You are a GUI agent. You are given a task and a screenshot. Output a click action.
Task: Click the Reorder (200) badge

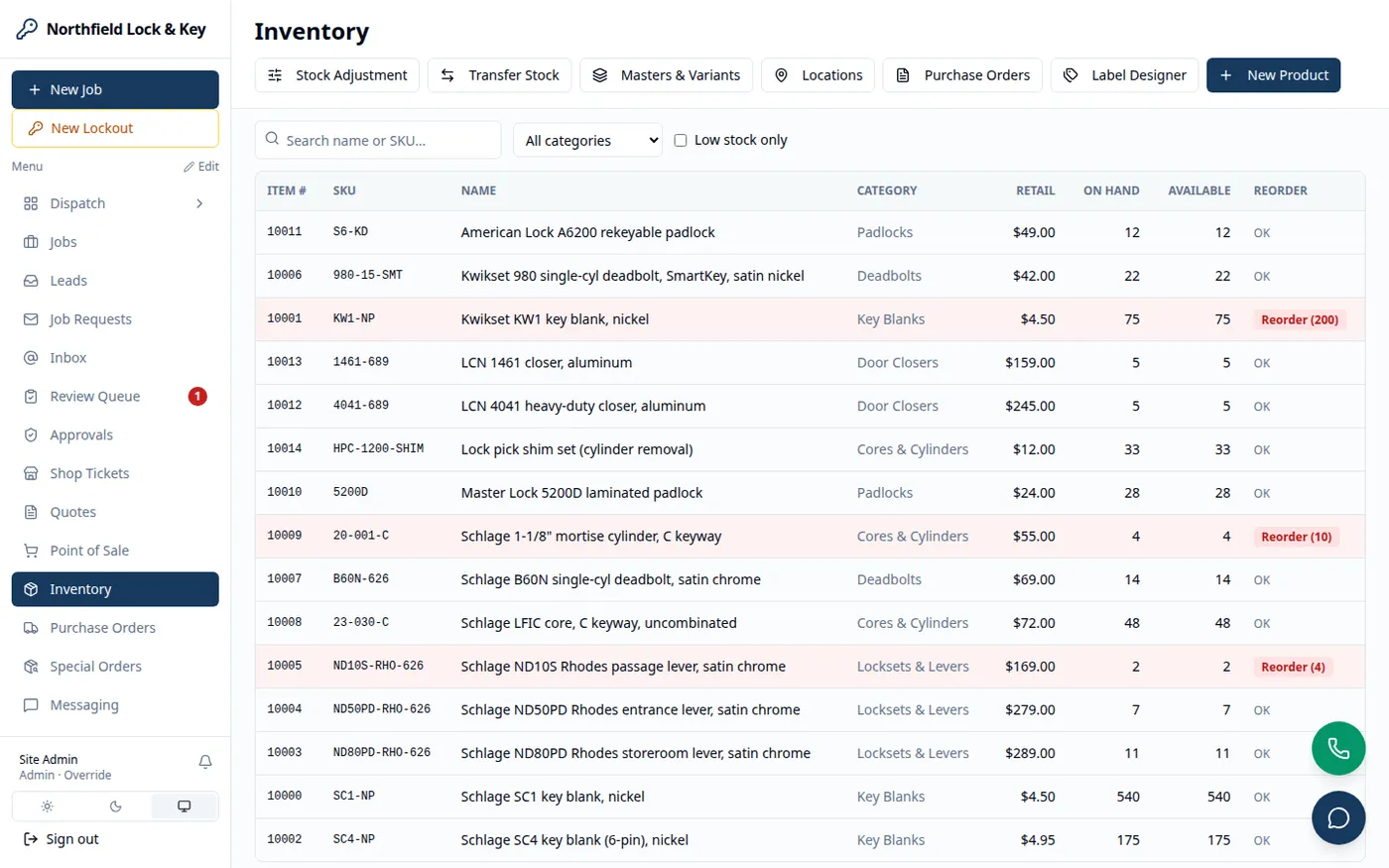(1300, 319)
